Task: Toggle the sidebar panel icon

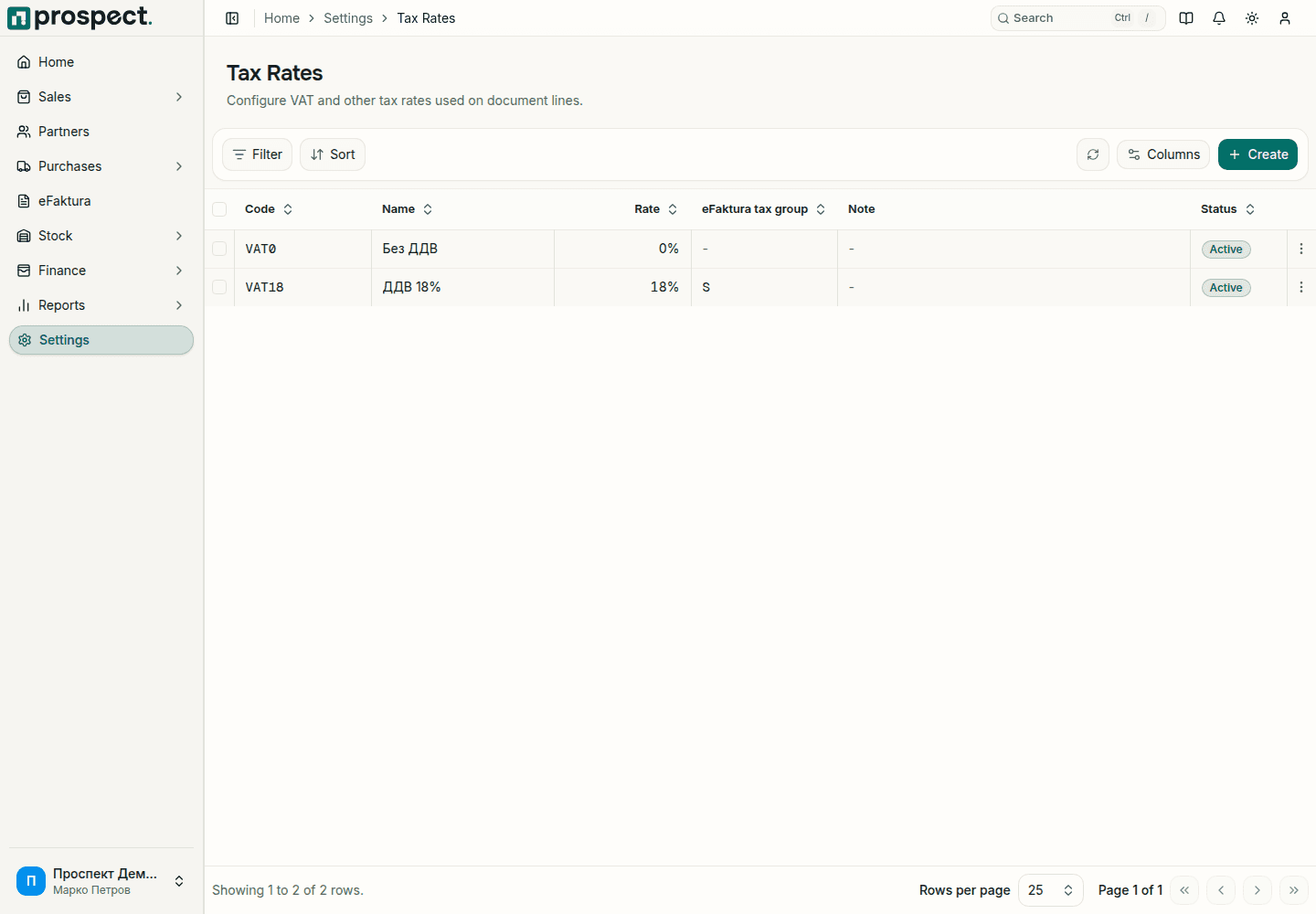Action: coord(232,18)
